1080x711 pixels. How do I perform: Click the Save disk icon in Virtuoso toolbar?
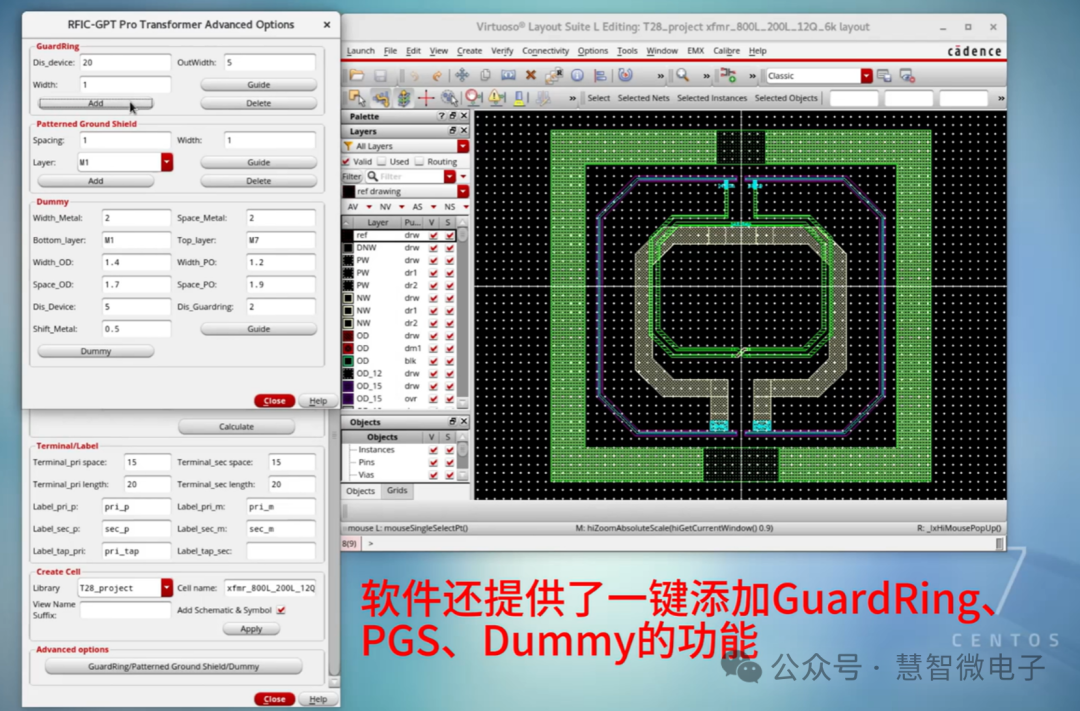tap(380, 75)
